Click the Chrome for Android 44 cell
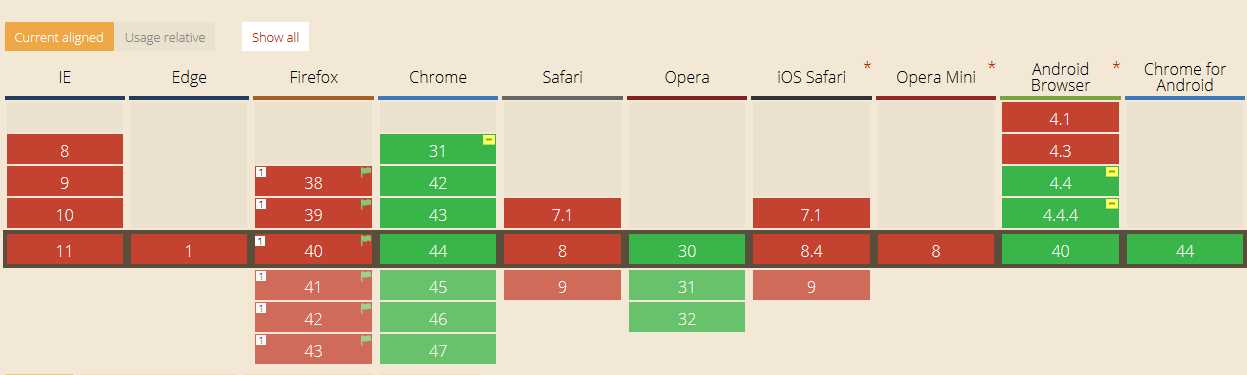This screenshot has height=375, width=1247. [1185, 251]
